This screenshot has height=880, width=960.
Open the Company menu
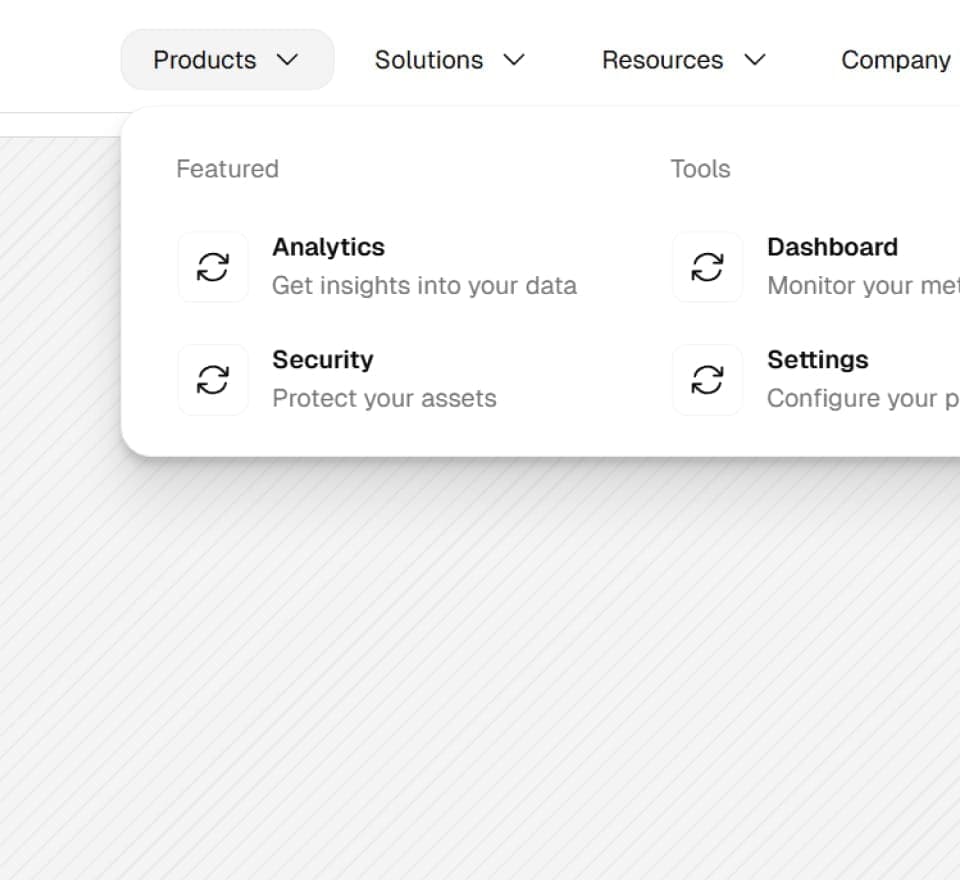pyautogui.click(x=896, y=60)
